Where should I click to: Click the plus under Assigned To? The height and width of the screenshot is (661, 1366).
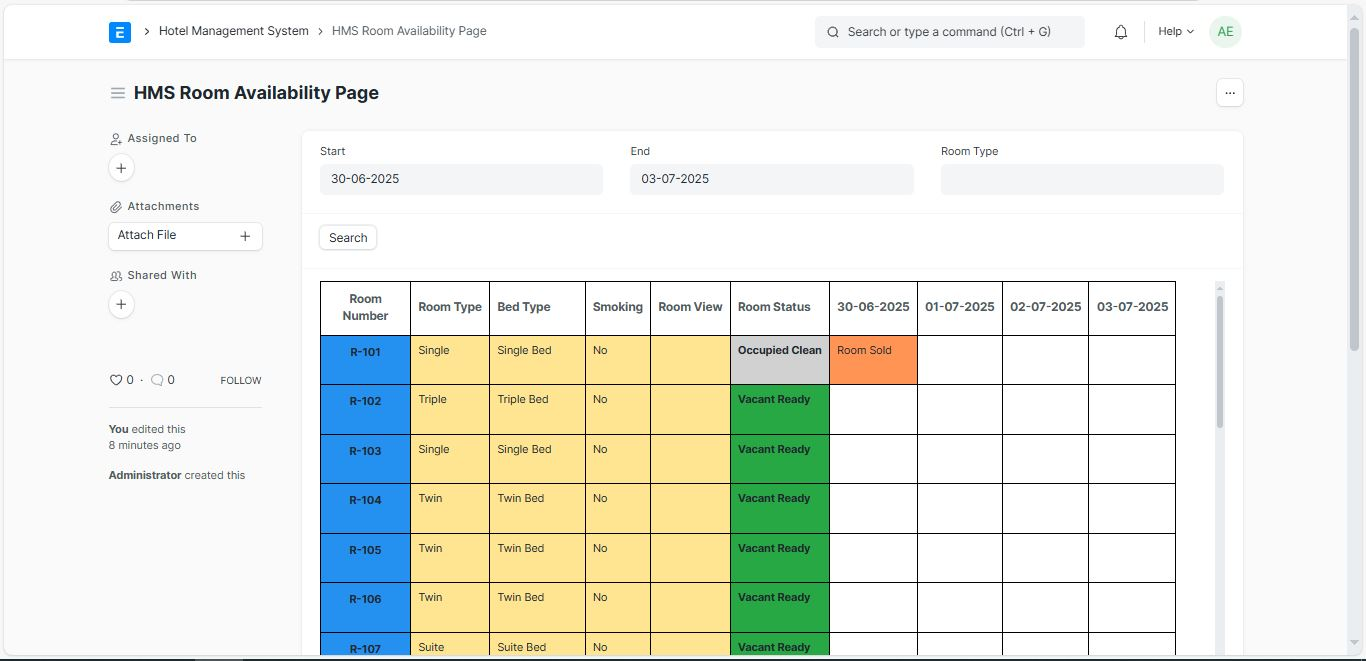[121, 168]
